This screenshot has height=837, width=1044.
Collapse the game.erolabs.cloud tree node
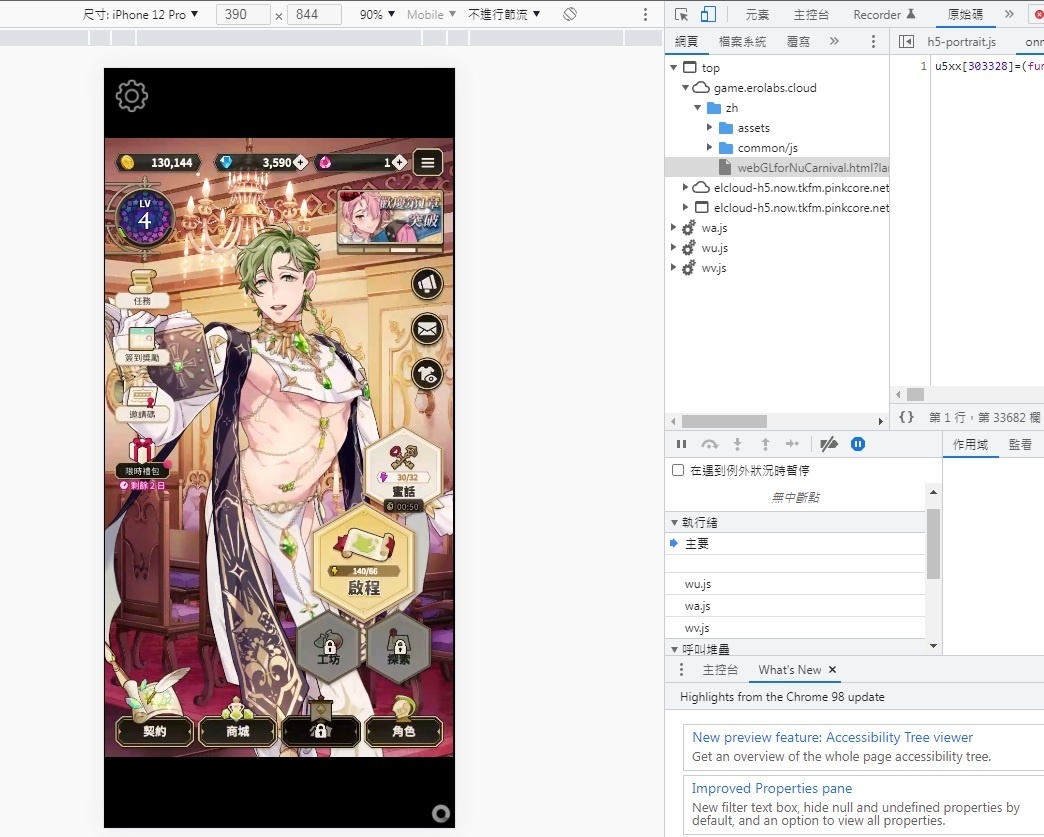point(685,88)
